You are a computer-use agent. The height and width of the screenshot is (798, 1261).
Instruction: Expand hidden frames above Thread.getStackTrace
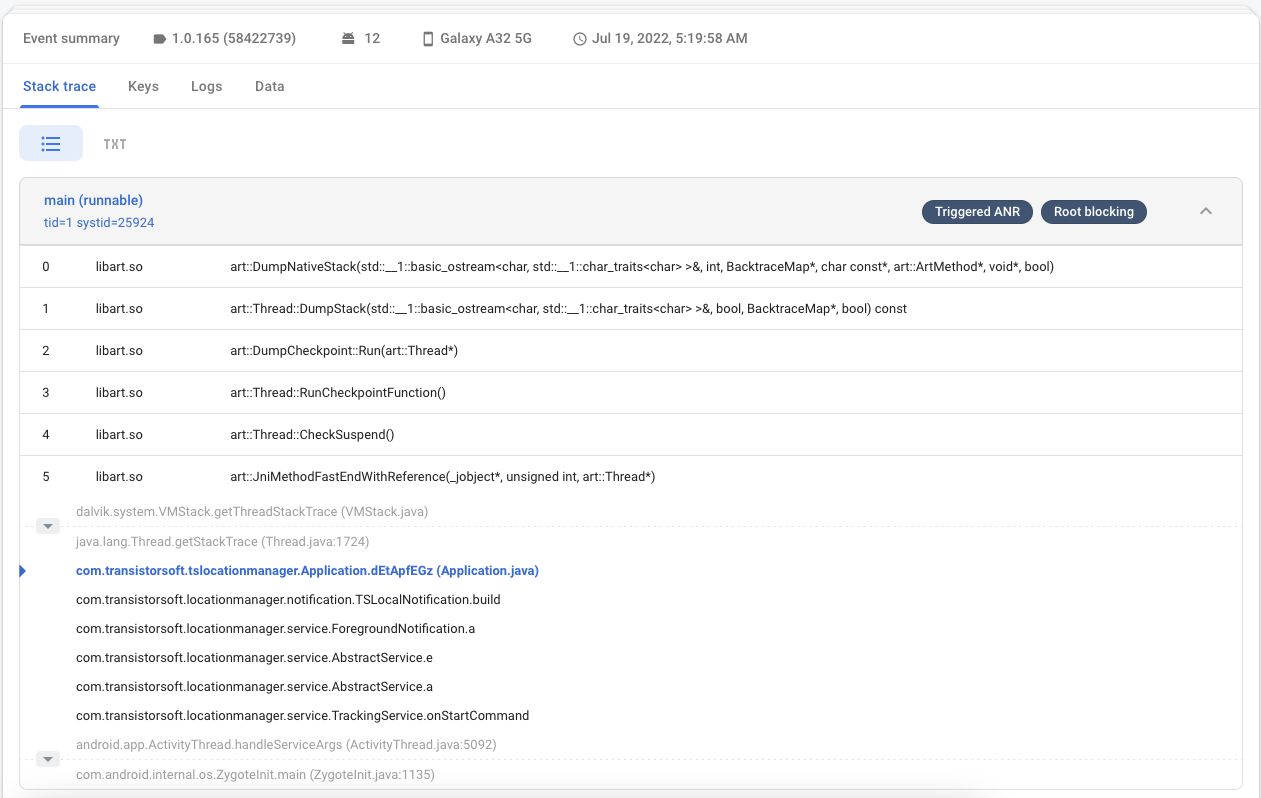point(48,526)
